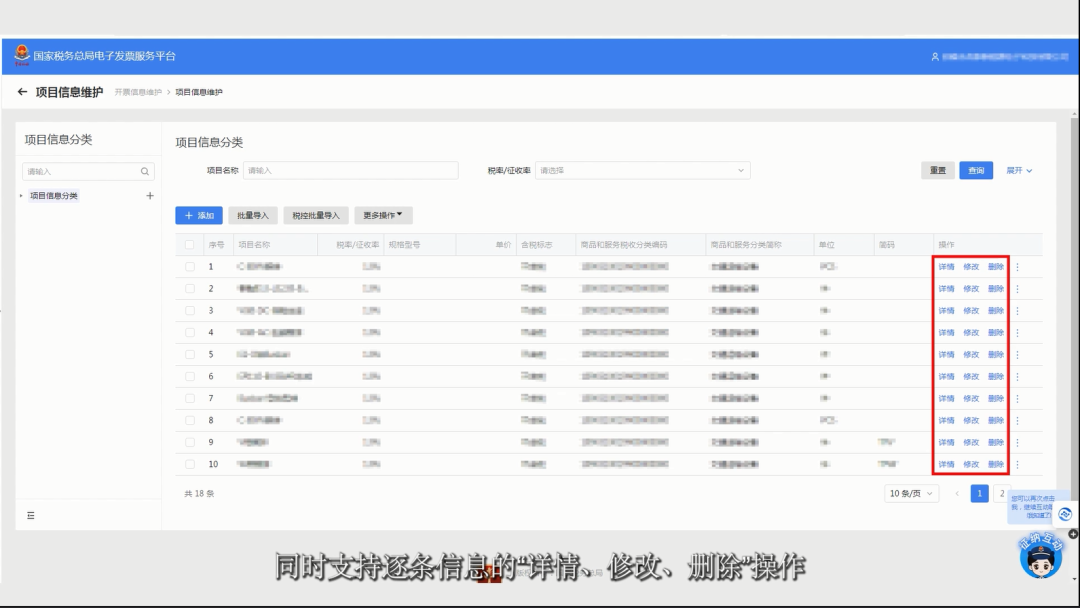This screenshot has width=1080, height=608.
Task: Click the search magnifier in left panel
Action: (x=146, y=172)
